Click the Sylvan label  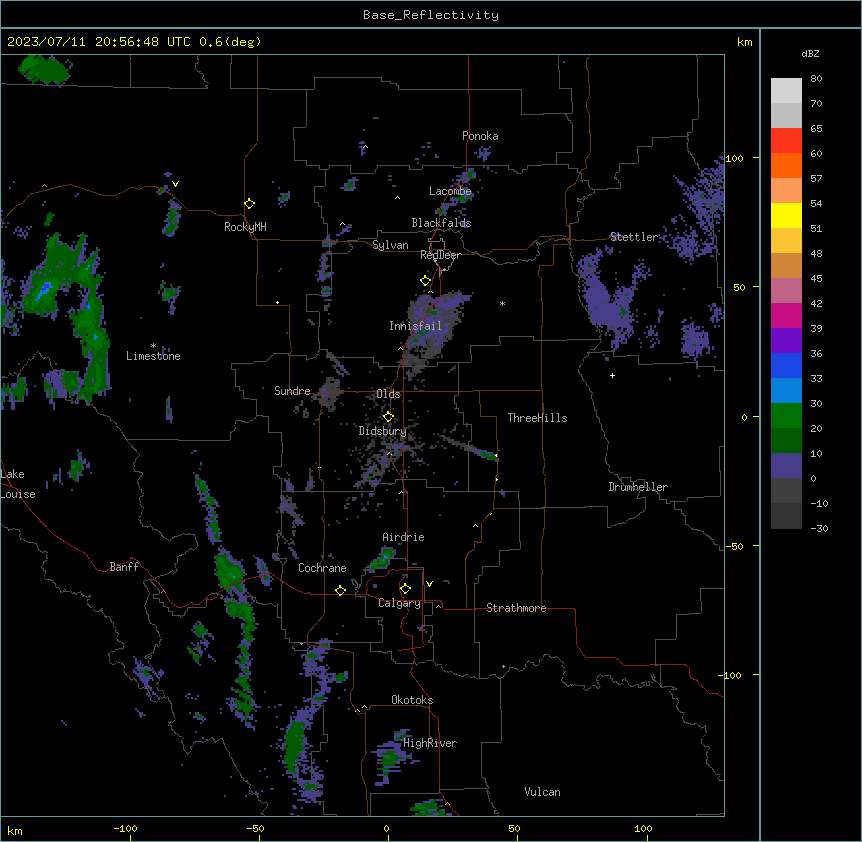pos(390,245)
